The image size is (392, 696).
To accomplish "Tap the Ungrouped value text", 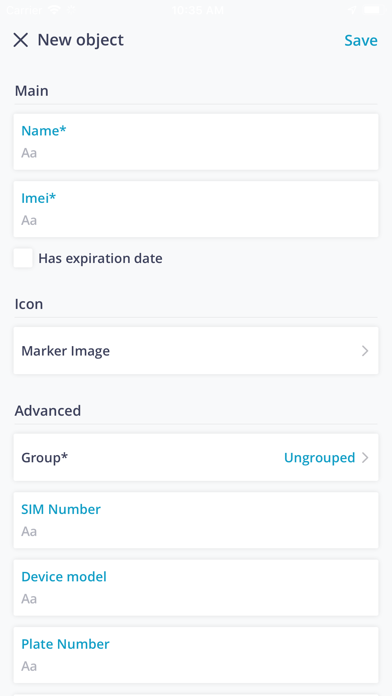I will point(319,458).
